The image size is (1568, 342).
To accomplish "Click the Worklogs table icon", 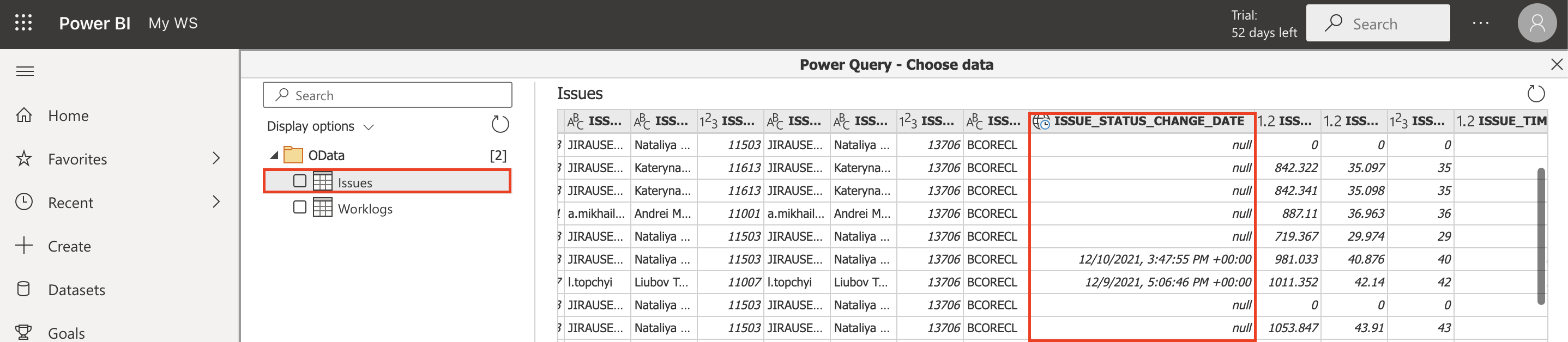I will coord(323,208).
